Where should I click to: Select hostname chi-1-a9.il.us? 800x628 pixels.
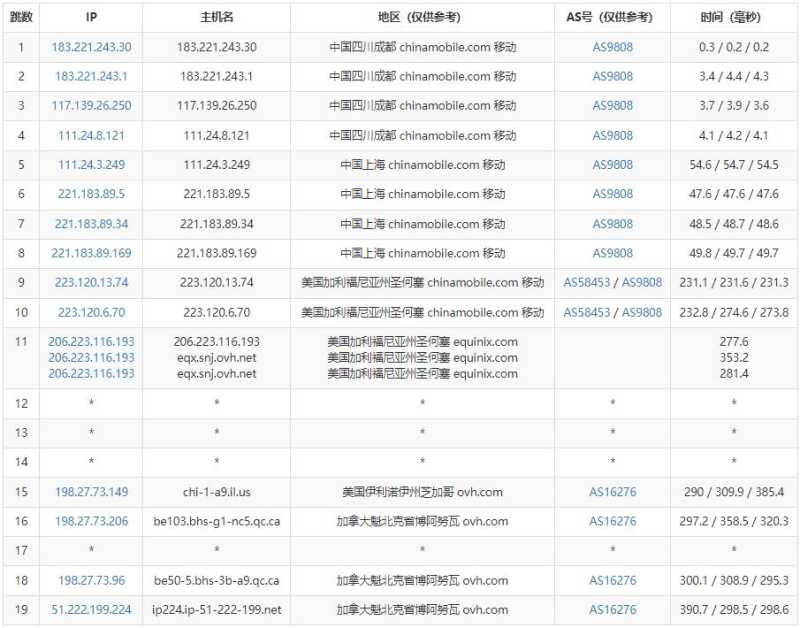click(x=216, y=492)
